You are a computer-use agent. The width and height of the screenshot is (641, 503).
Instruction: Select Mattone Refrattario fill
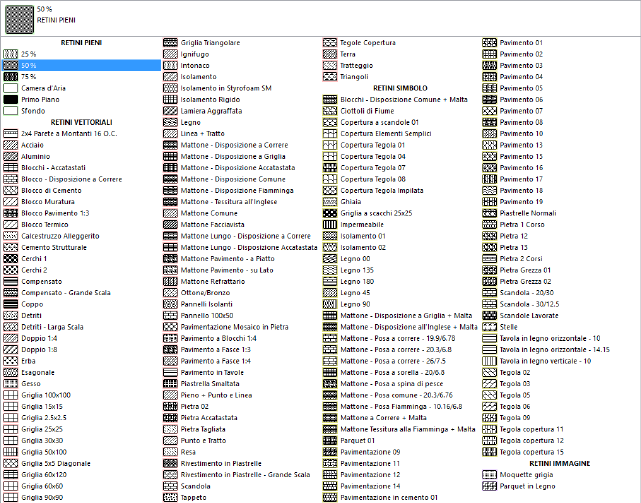point(213,281)
